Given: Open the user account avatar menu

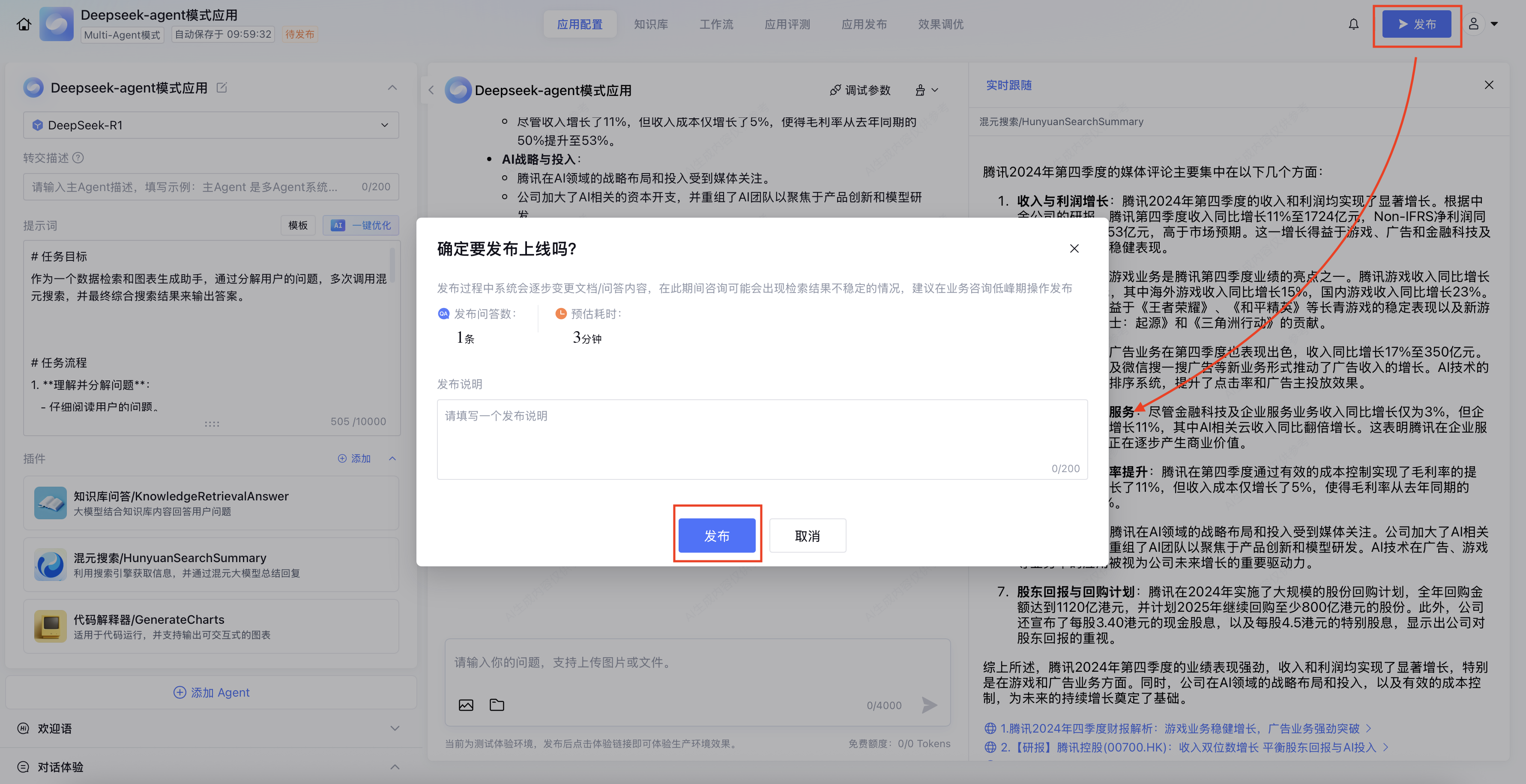Looking at the screenshot, I should click(x=1473, y=24).
